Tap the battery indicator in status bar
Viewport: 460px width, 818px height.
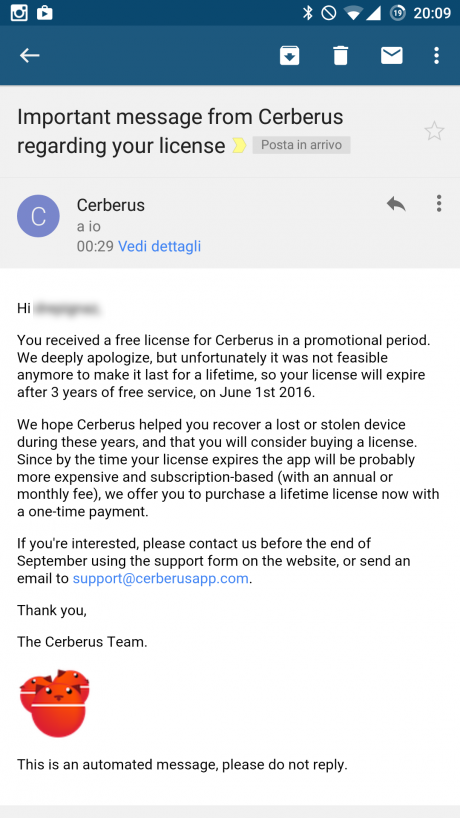[x=398, y=13]
